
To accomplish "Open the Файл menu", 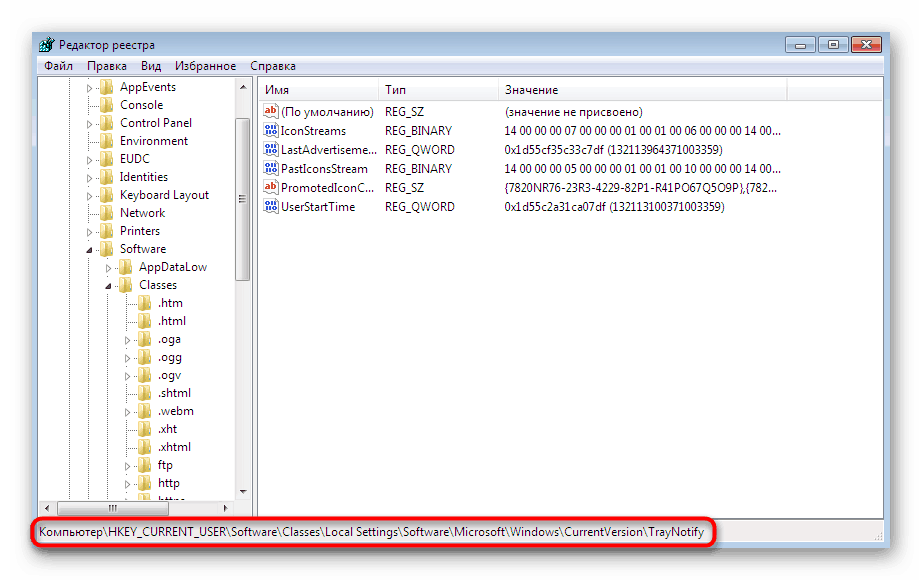I will point(58,66).
